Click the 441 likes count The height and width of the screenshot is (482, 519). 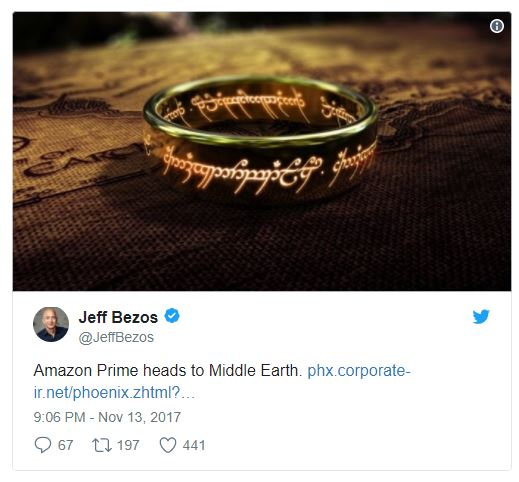pyautogui.click(x=194, y=445)
